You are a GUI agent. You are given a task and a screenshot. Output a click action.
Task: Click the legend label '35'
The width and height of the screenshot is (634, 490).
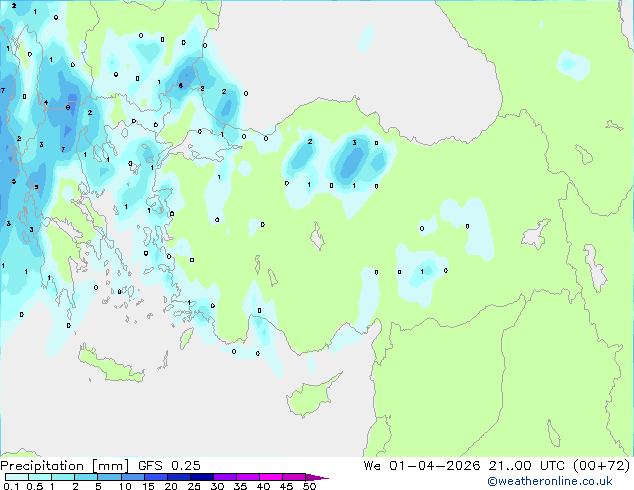coord(240,486)
